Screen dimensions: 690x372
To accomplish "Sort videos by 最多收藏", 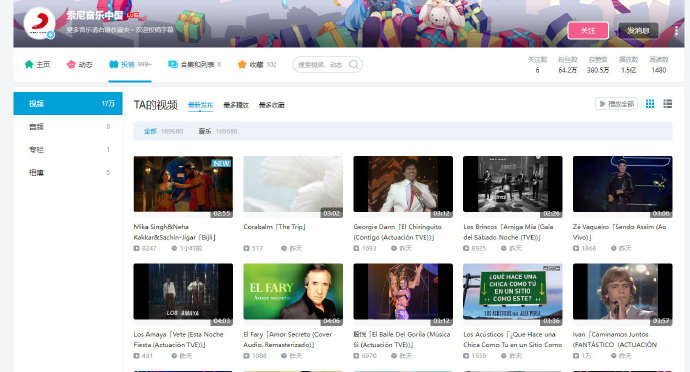I will click(x=272, y=105).
